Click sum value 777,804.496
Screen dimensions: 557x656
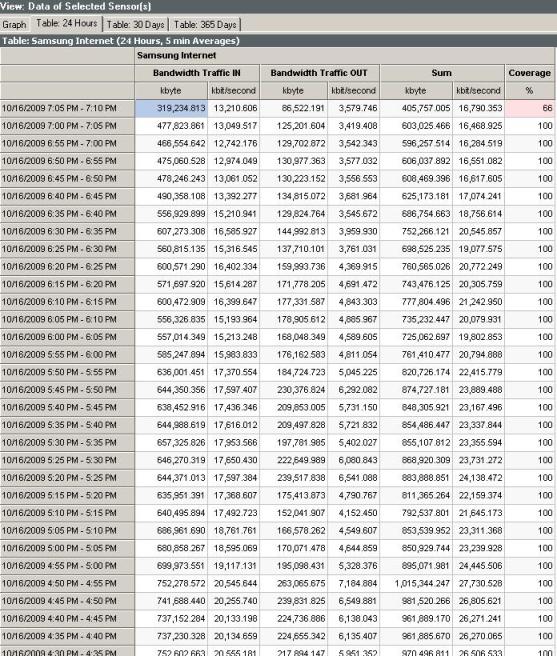pyautogui.click(x=426, y=302)
